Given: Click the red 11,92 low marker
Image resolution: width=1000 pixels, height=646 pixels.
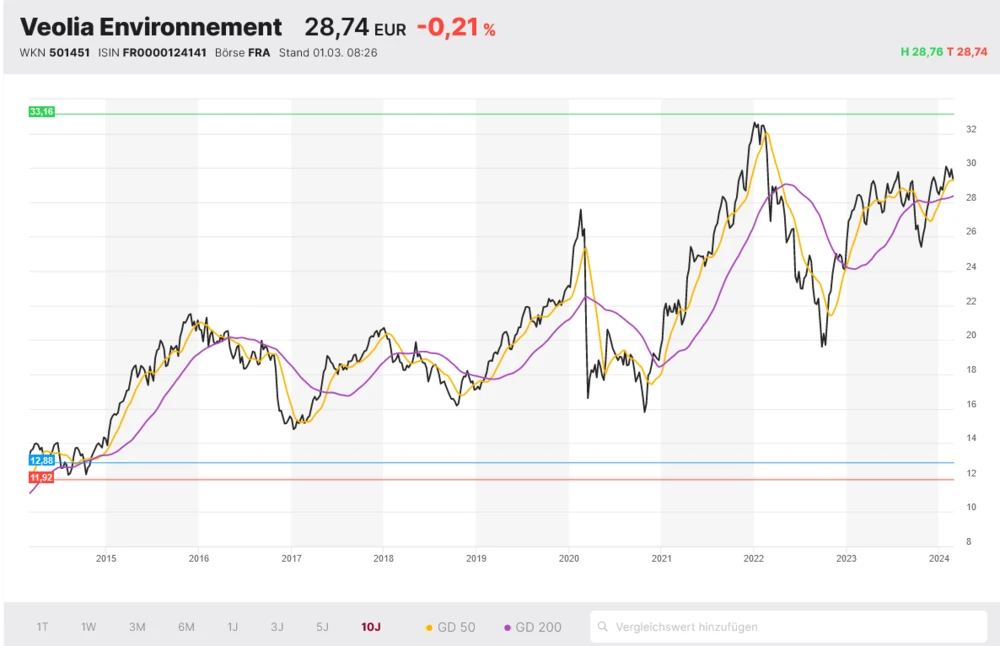Looking at the screenshot, I should [42, 478].
